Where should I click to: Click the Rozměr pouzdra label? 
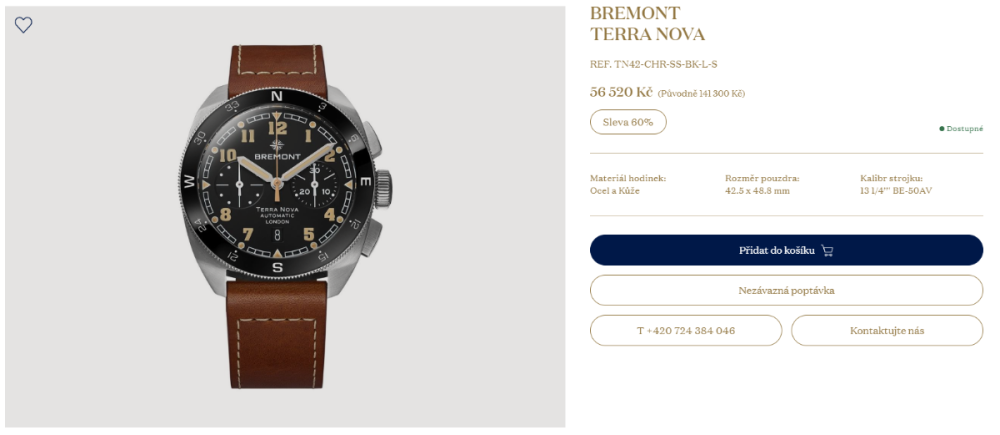tap(762, 178)
